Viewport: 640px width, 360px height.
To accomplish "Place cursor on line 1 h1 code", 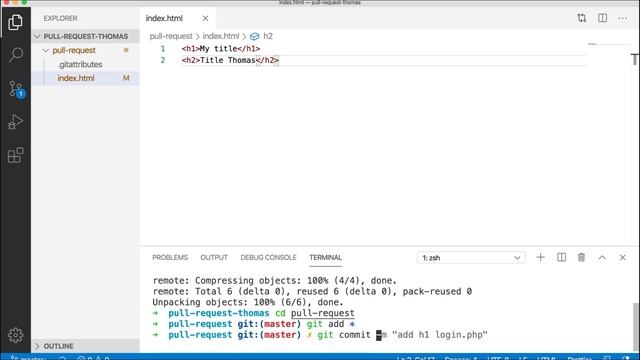I will tap(221, 49).
